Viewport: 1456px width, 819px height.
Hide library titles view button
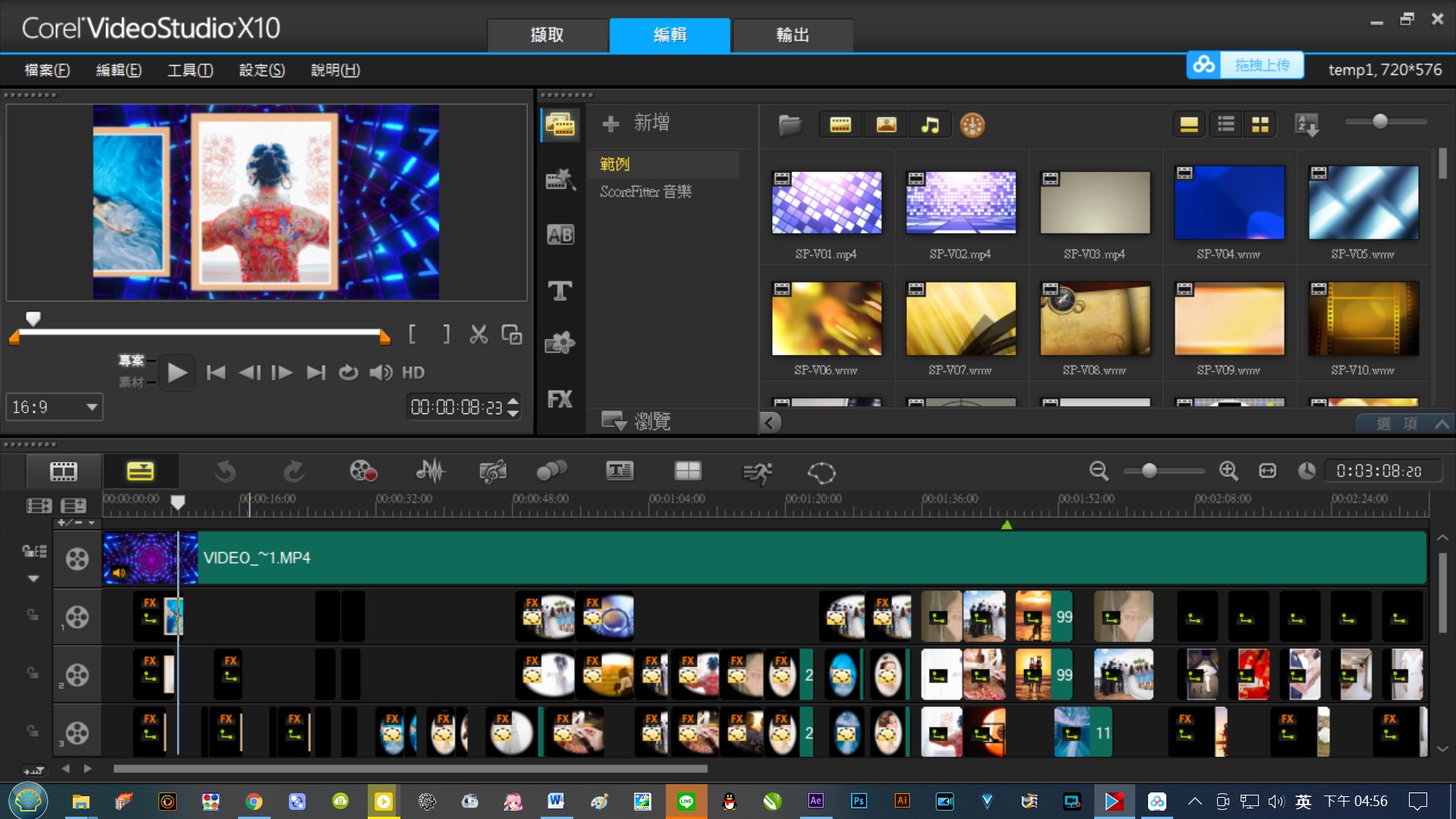pos(1188,124)
